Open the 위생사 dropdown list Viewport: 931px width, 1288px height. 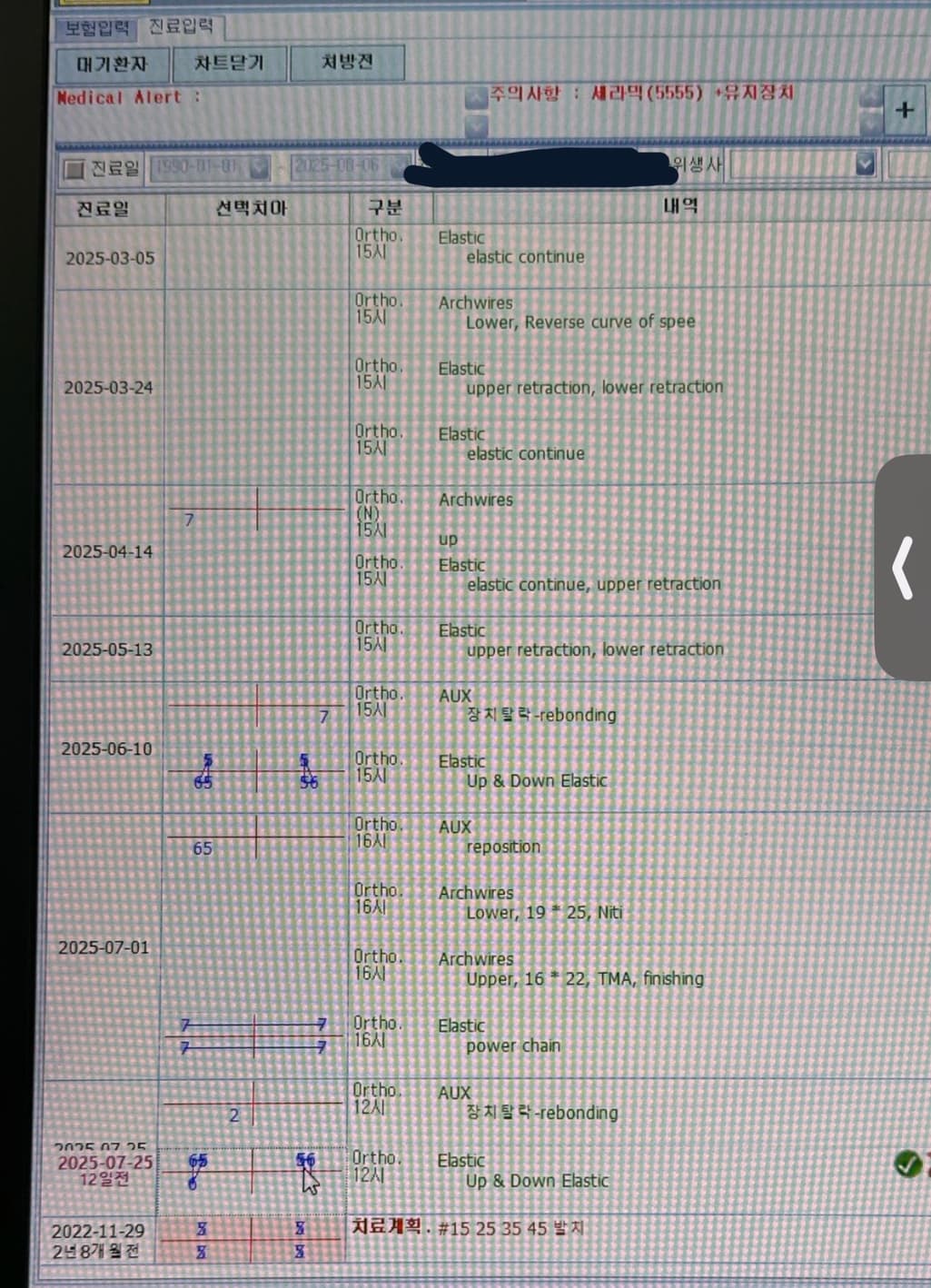pos(865,164)
